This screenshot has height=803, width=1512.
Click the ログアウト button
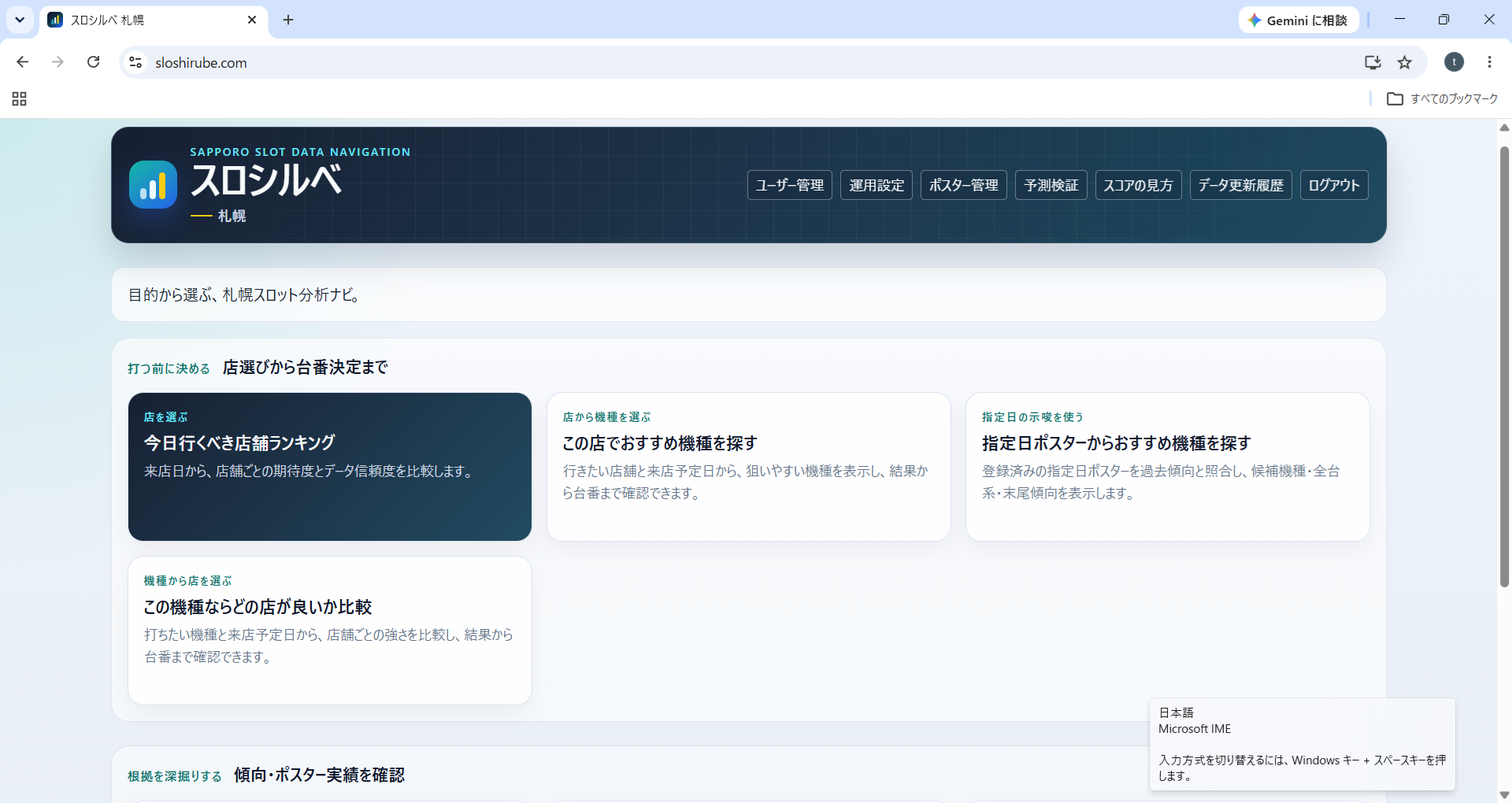tap(1334, 185)
